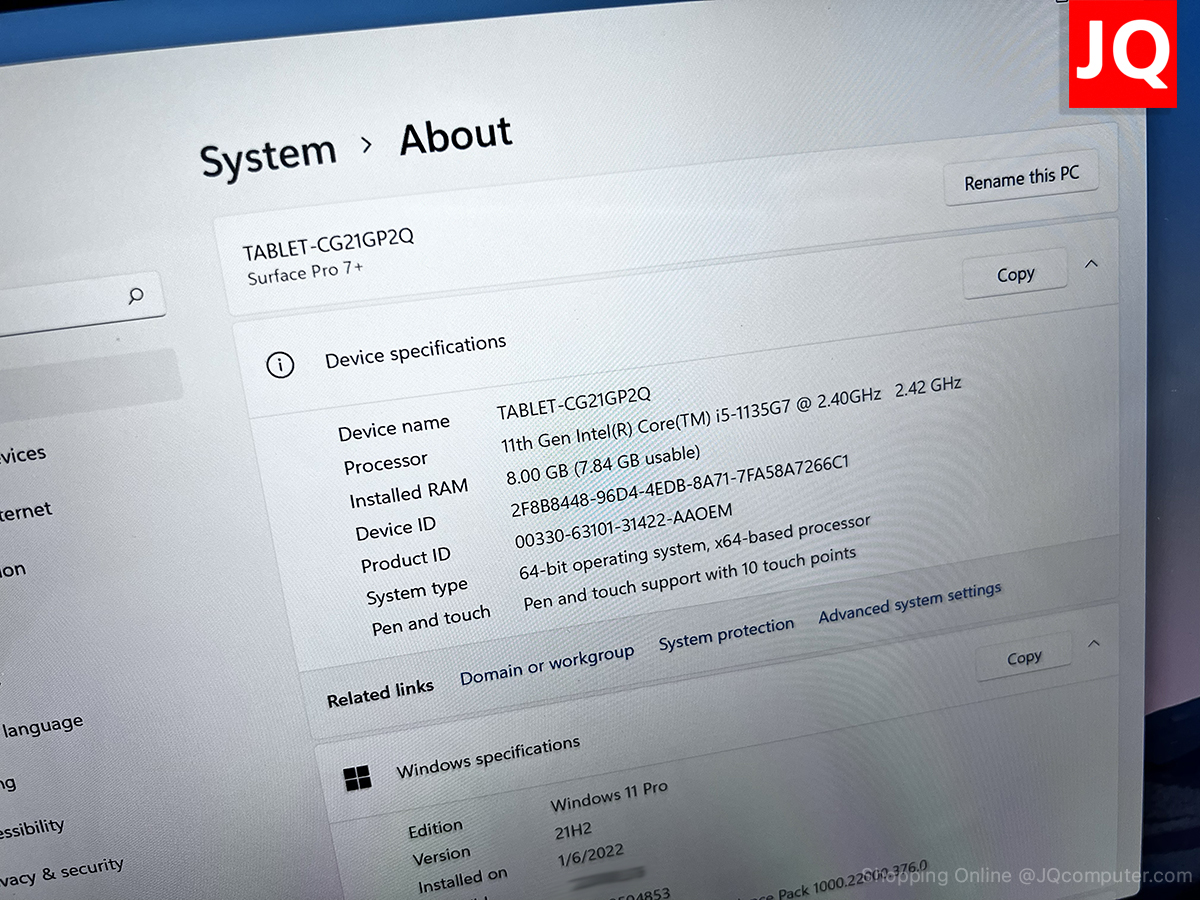1200x900 pixels.
Task: Open the language sidebar item
Action: [42, 727]
